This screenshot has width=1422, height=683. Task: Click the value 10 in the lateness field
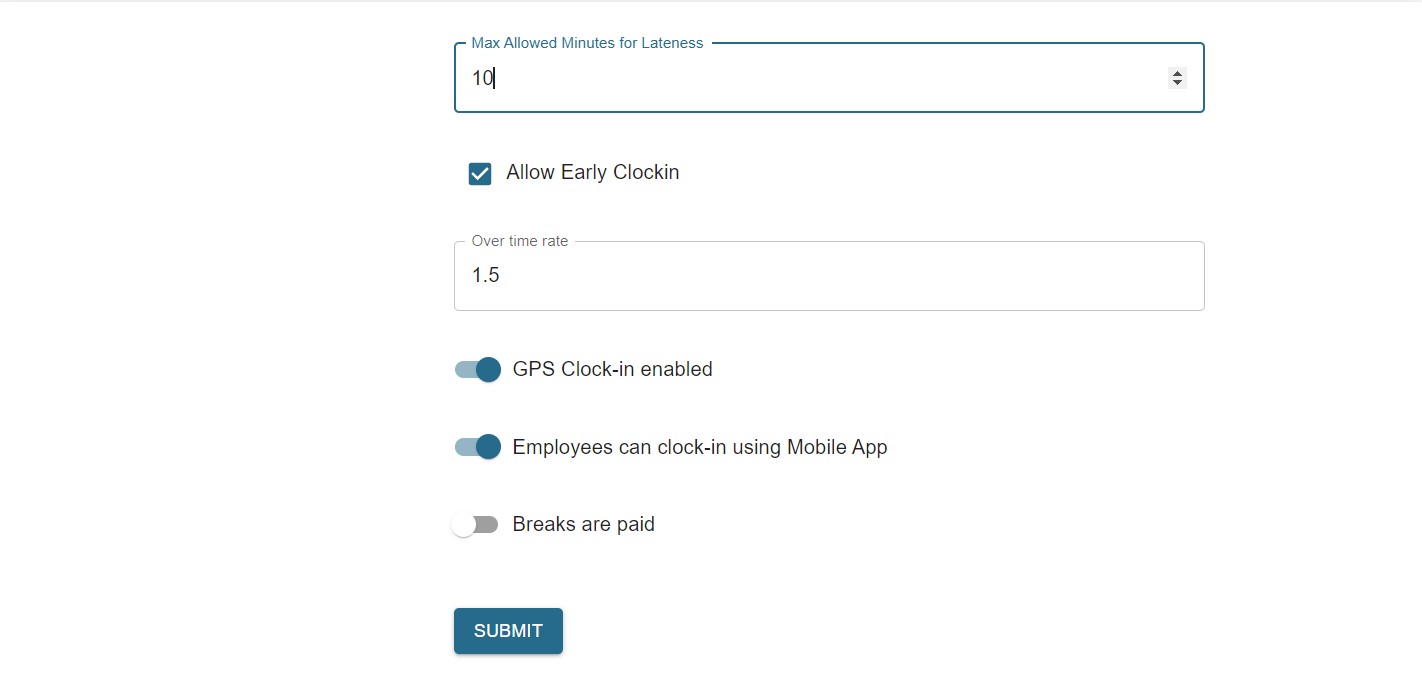coord(482,78)
